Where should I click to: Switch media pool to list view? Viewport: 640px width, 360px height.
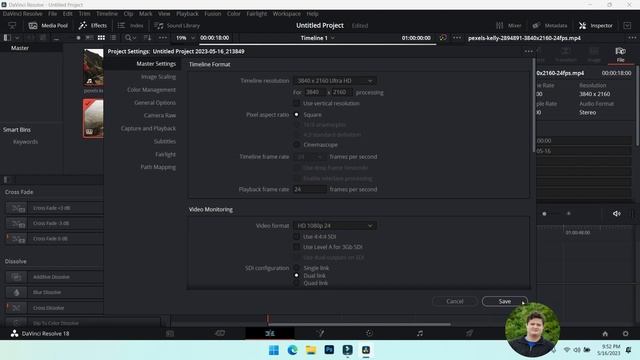click(x=113, y=38)
